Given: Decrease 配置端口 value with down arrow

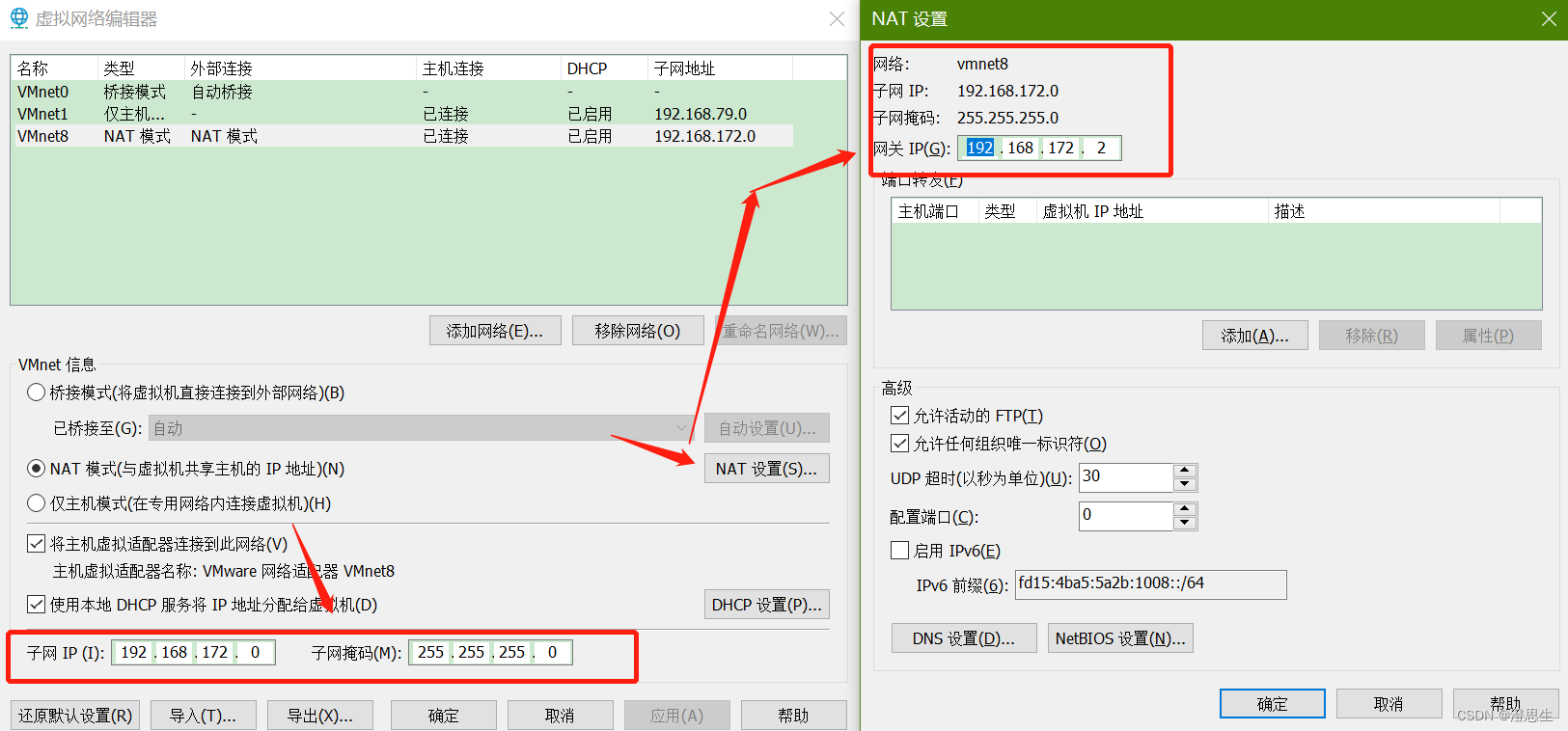Looking at the screenshot, I should [1185, 523].
